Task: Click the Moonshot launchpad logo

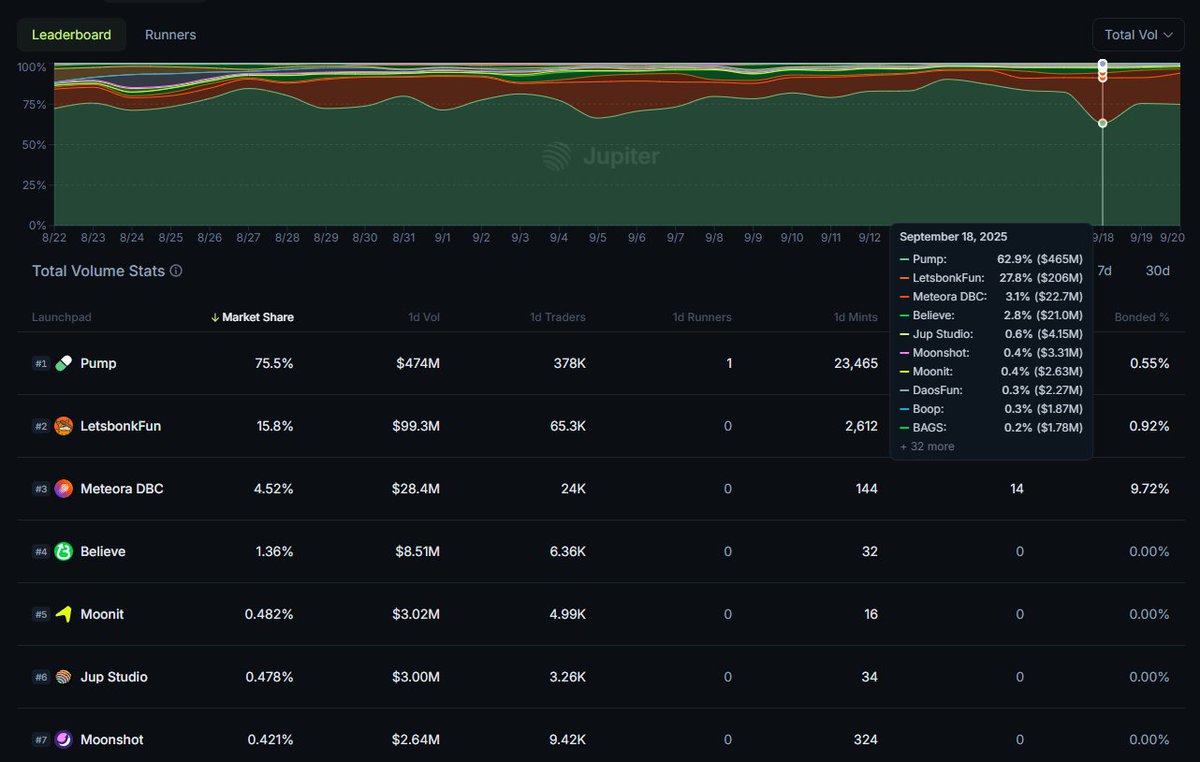Action: [x=63, y=740]
